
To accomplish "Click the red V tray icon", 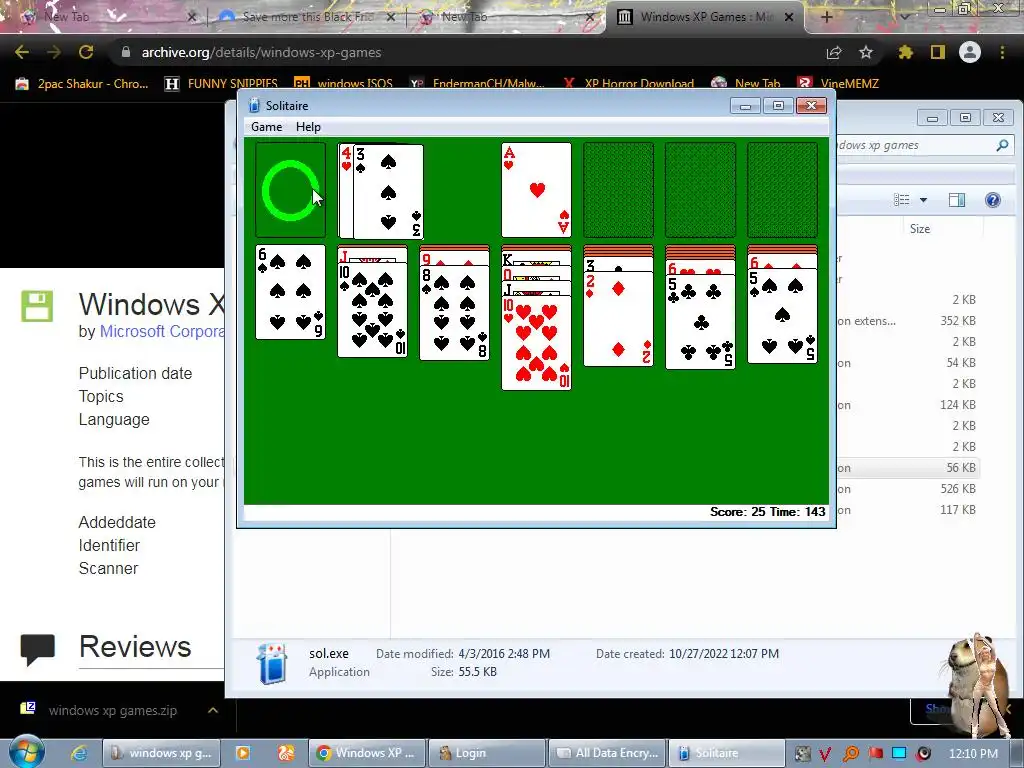I will tap(825, 754).
